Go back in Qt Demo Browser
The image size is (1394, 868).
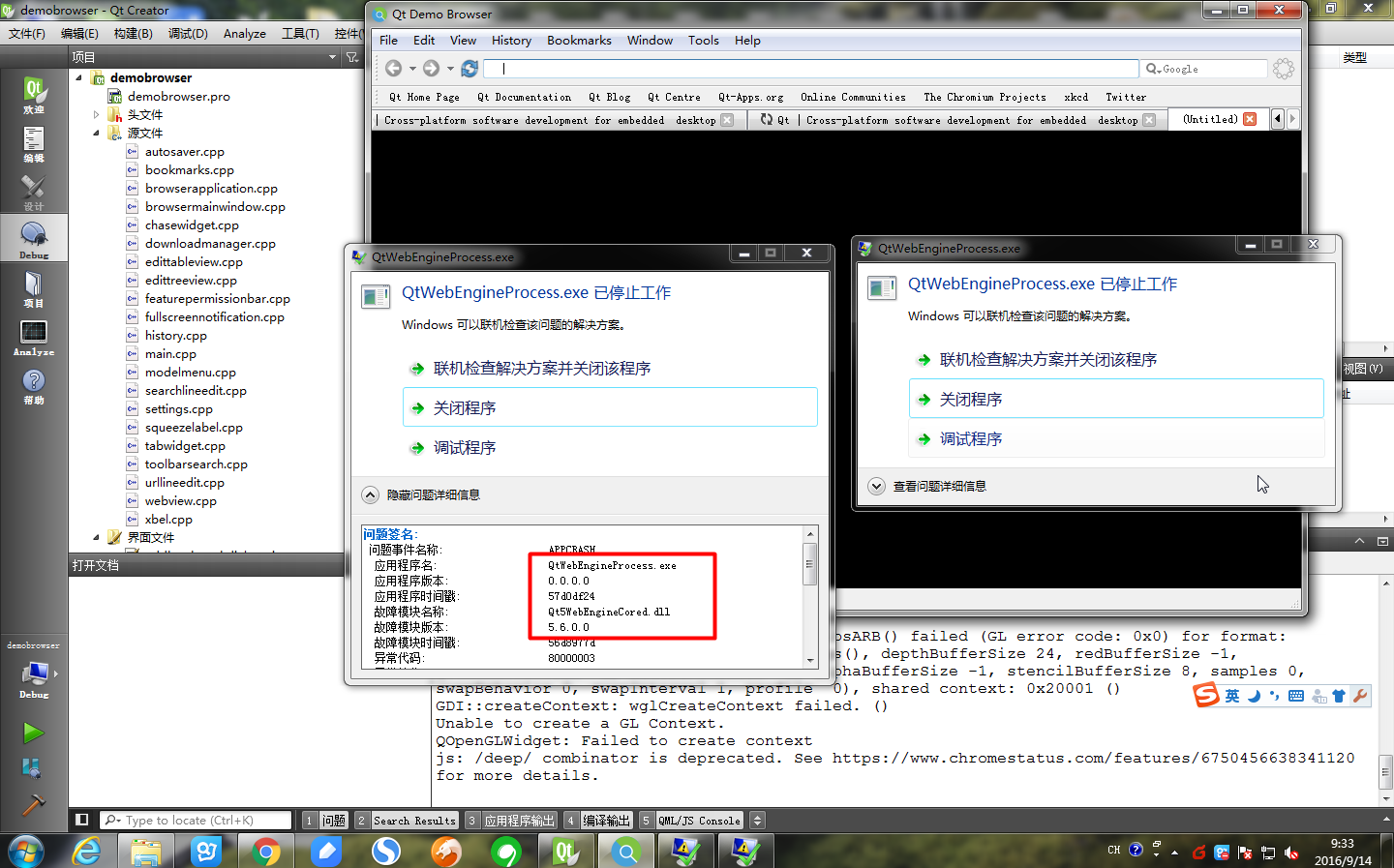tap(393, 68)
